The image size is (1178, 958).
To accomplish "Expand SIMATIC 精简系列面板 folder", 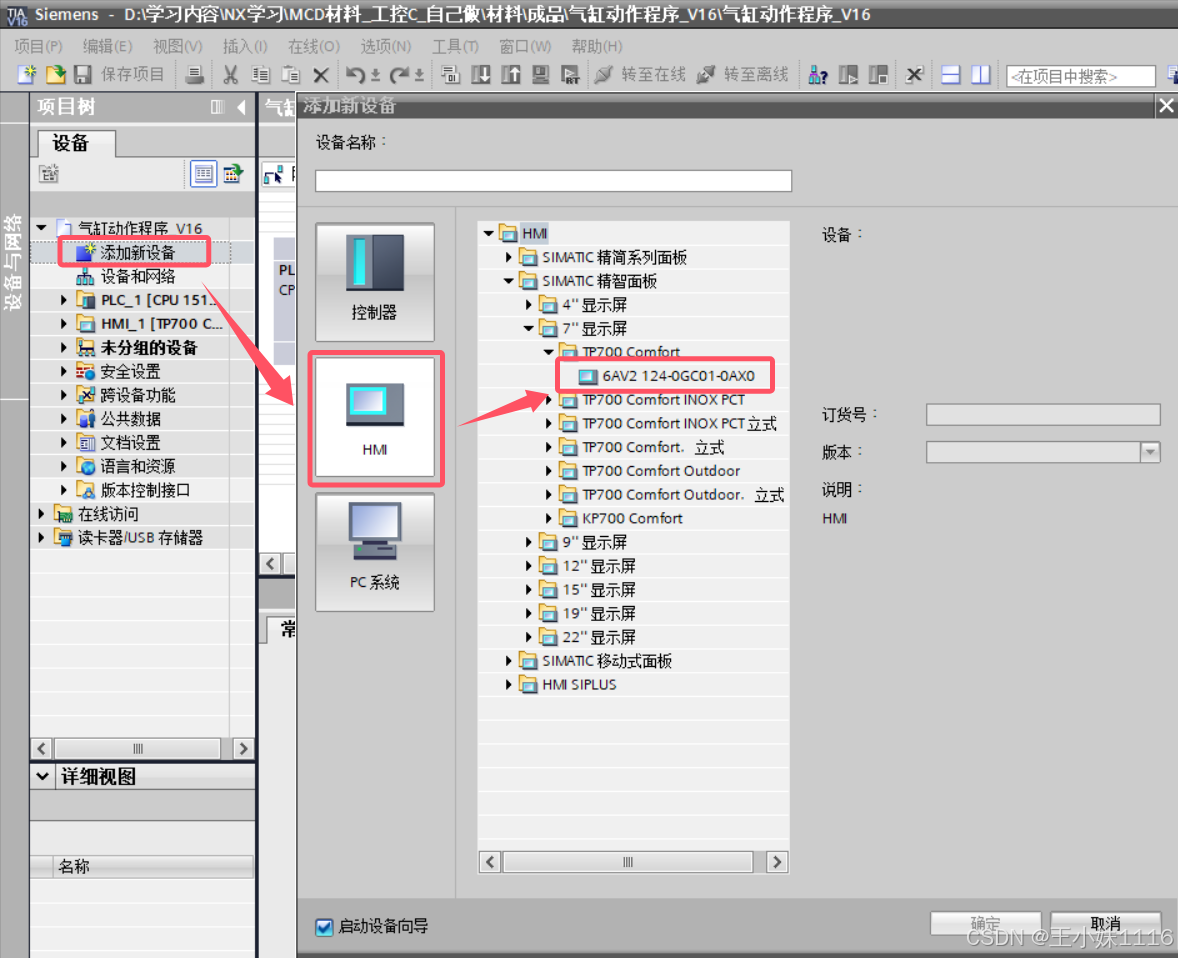I will click(x=509, y=258).
